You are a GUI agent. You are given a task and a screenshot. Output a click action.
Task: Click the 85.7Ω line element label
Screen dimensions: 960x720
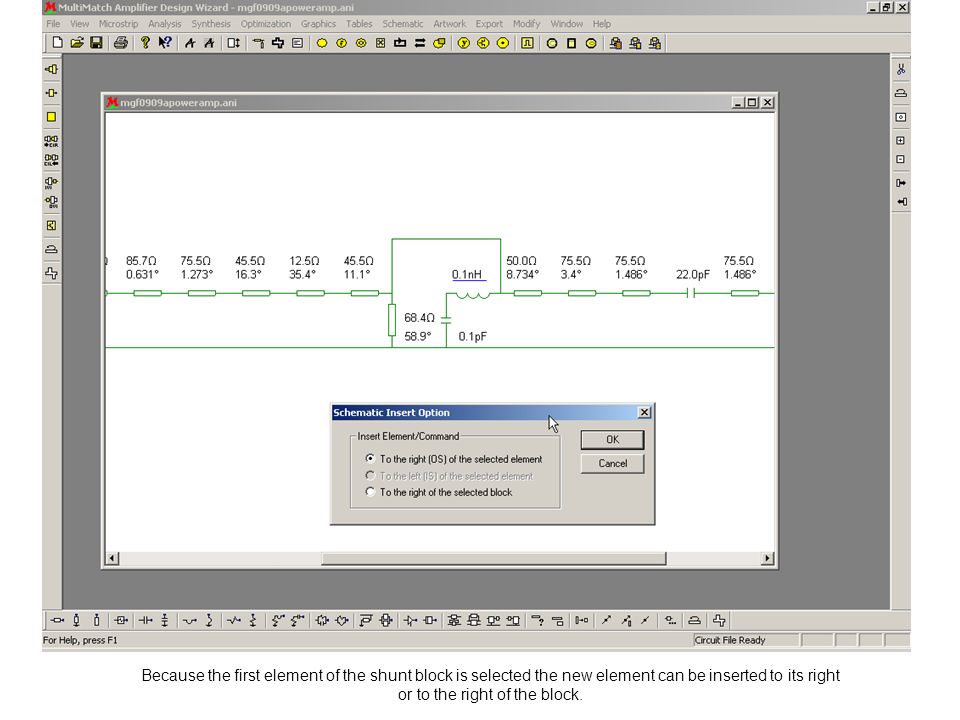point(141,261)
